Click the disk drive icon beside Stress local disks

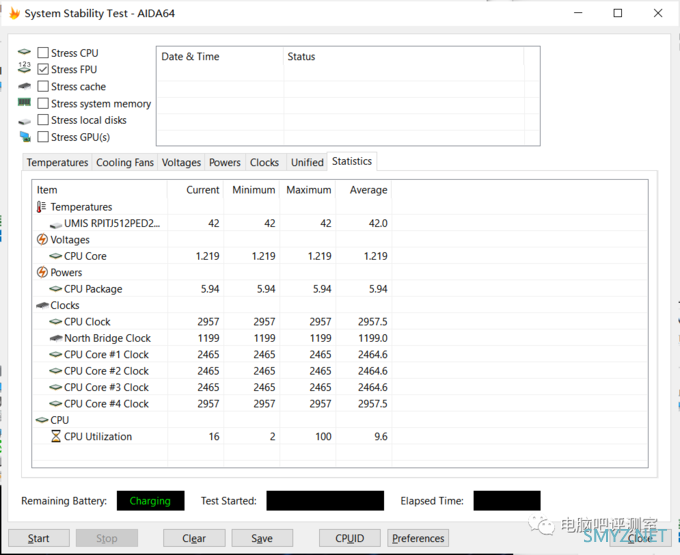click(x=25, y=121)
